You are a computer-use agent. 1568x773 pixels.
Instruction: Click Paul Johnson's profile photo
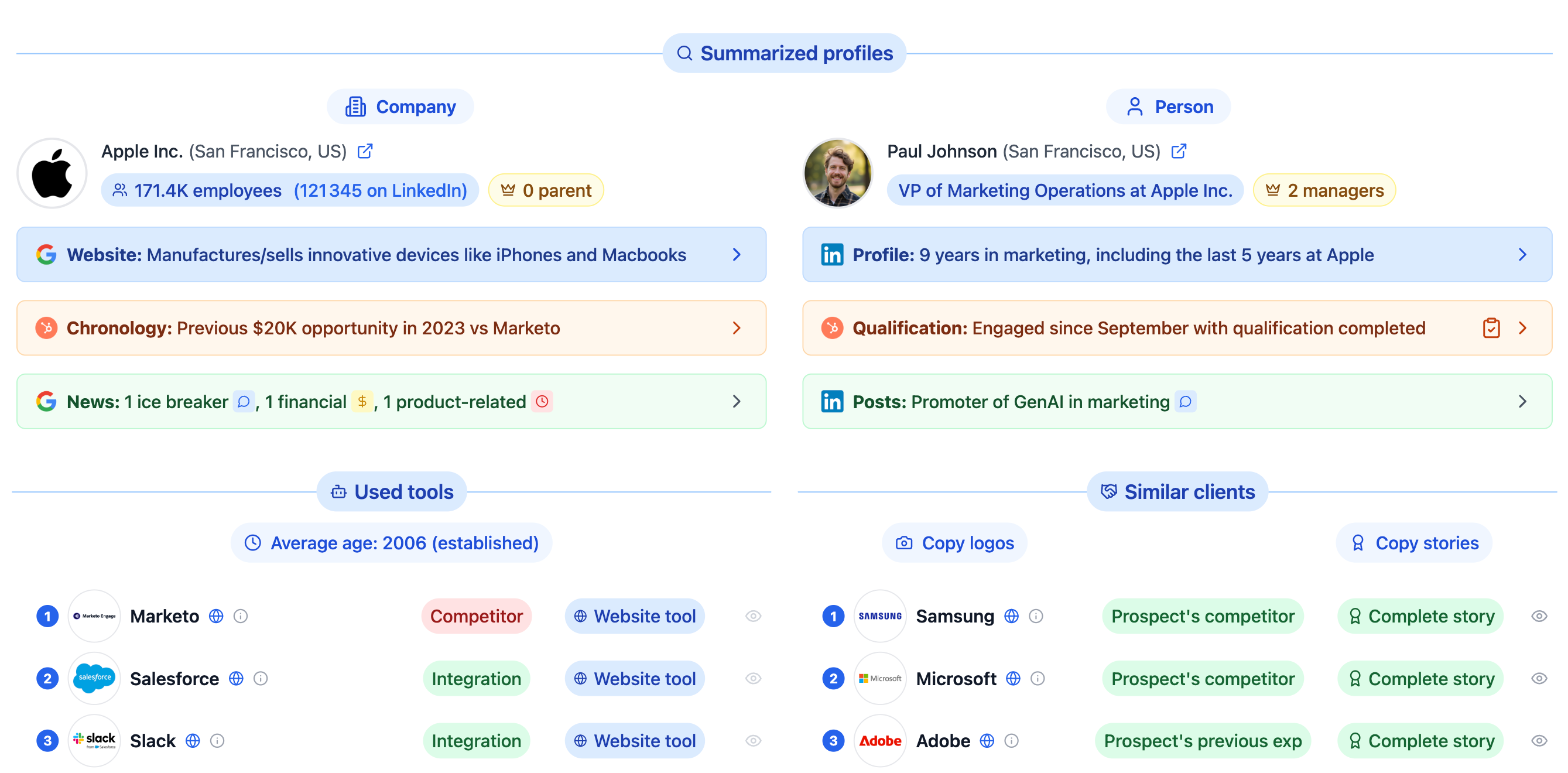click(x=837, y=173)
